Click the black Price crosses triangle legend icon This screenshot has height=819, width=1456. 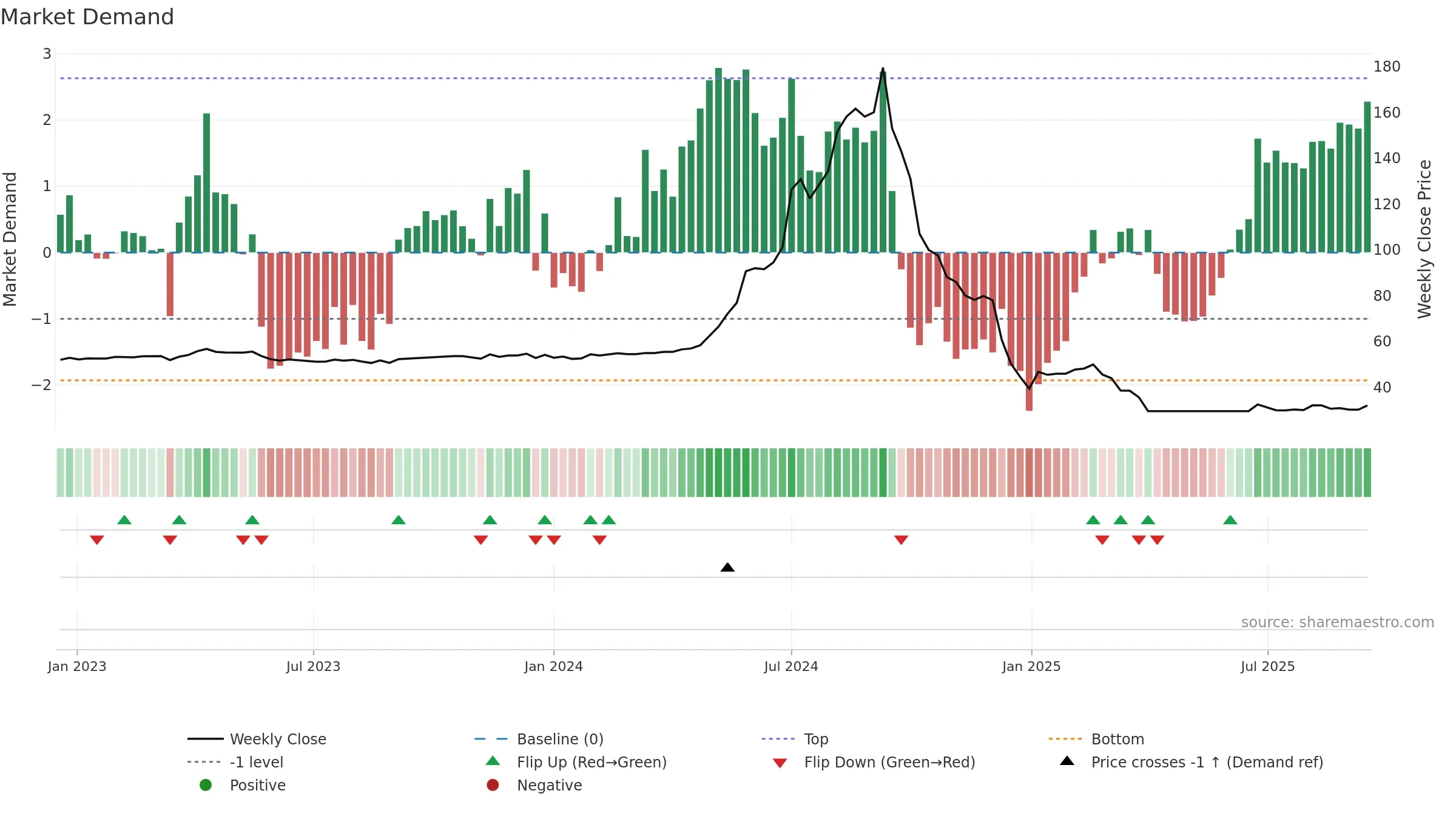(1067, 761)
